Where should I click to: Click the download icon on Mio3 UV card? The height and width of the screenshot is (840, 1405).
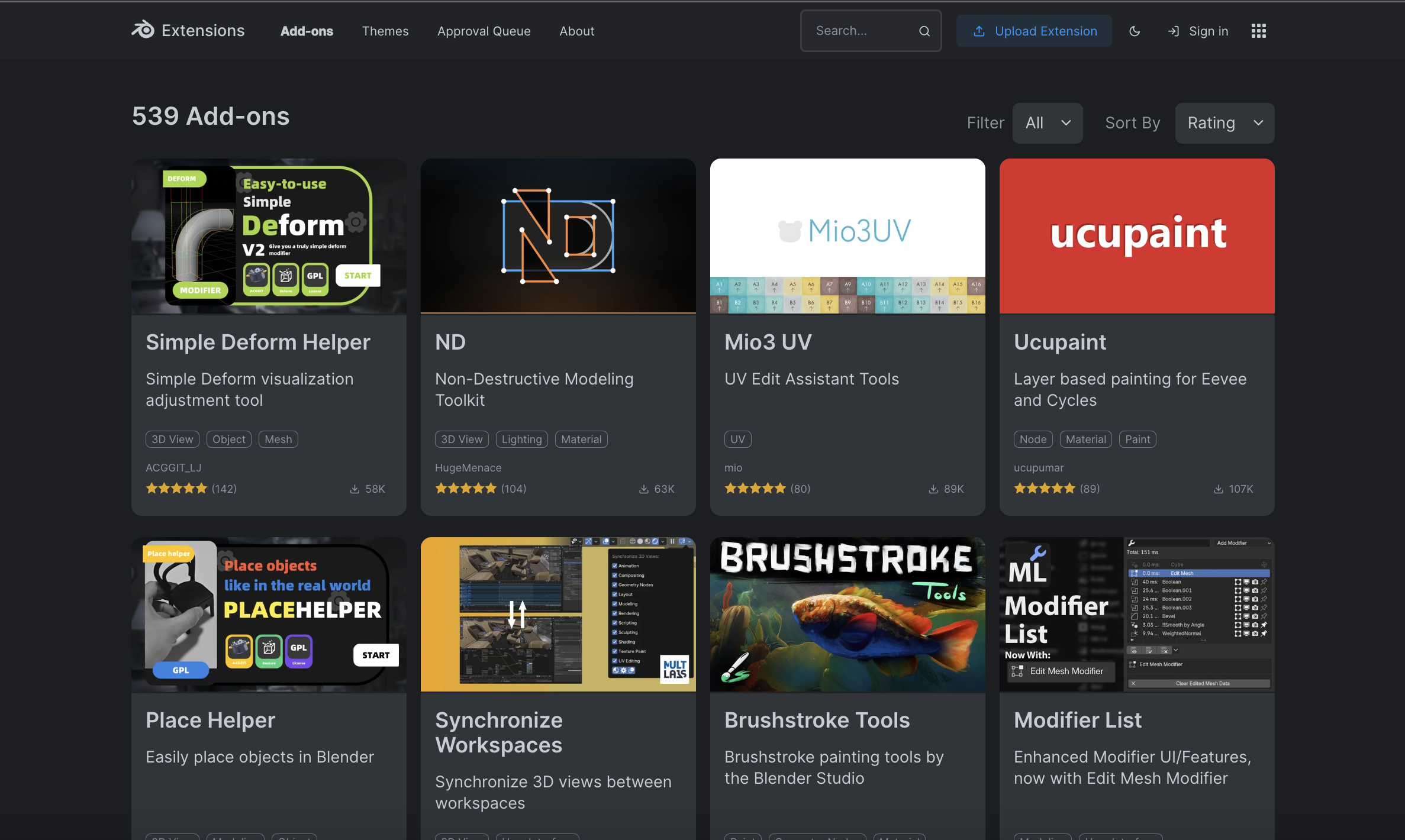point(933,489)
